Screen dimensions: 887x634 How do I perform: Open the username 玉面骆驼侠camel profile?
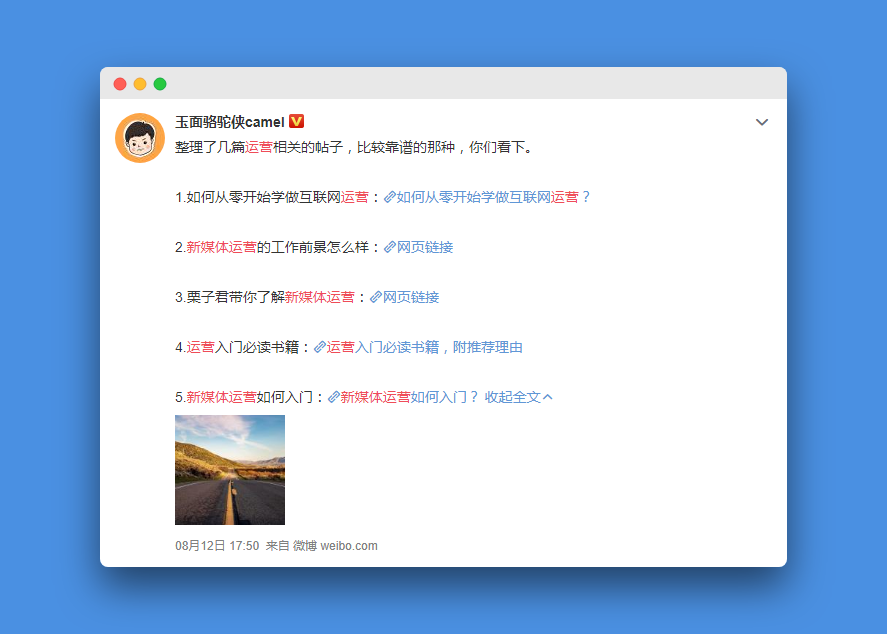coord(229,122)
